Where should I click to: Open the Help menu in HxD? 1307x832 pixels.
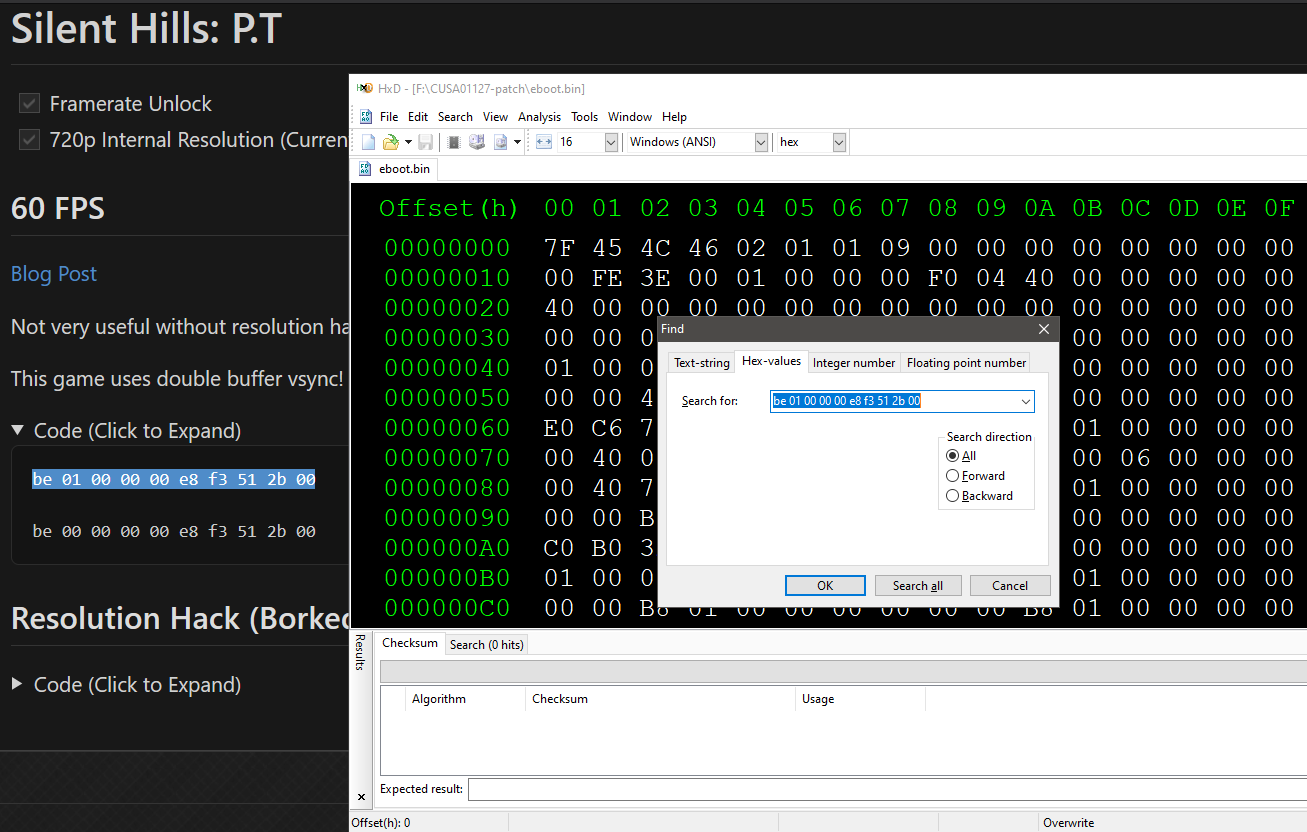click(674, 117)
